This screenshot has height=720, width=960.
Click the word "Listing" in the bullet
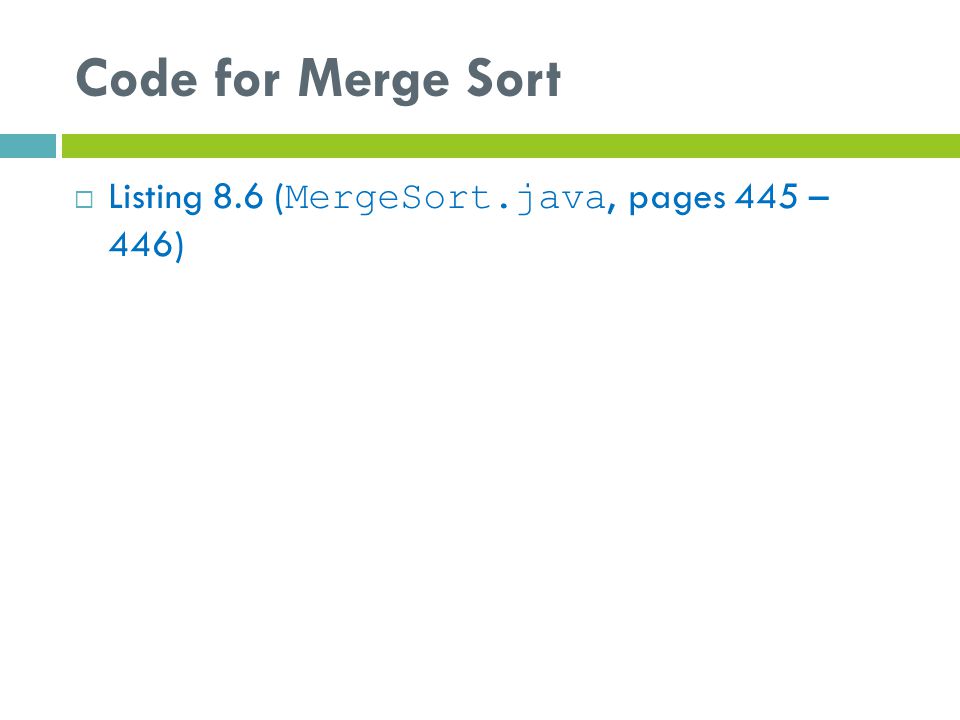pos(156,198)
